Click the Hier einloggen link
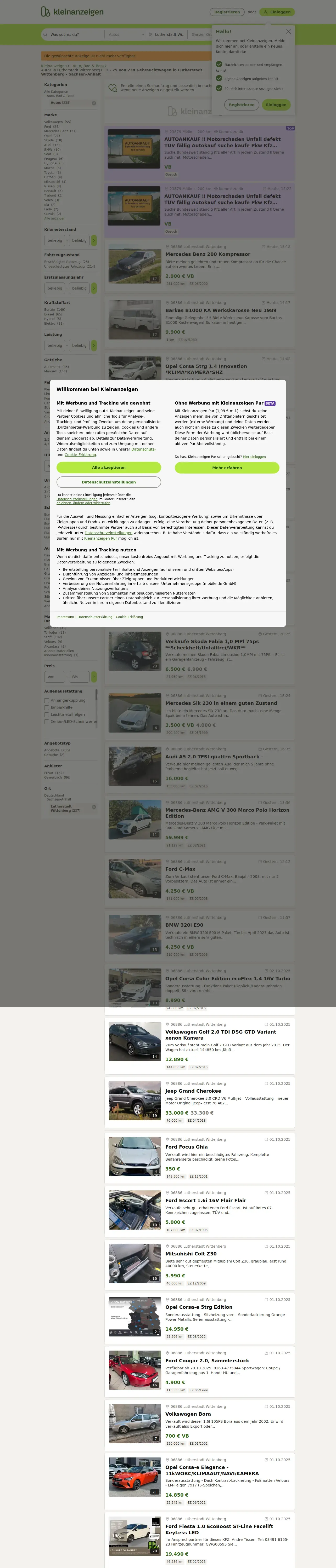This screenshot has width=336, height=1568. pos(254,457)
